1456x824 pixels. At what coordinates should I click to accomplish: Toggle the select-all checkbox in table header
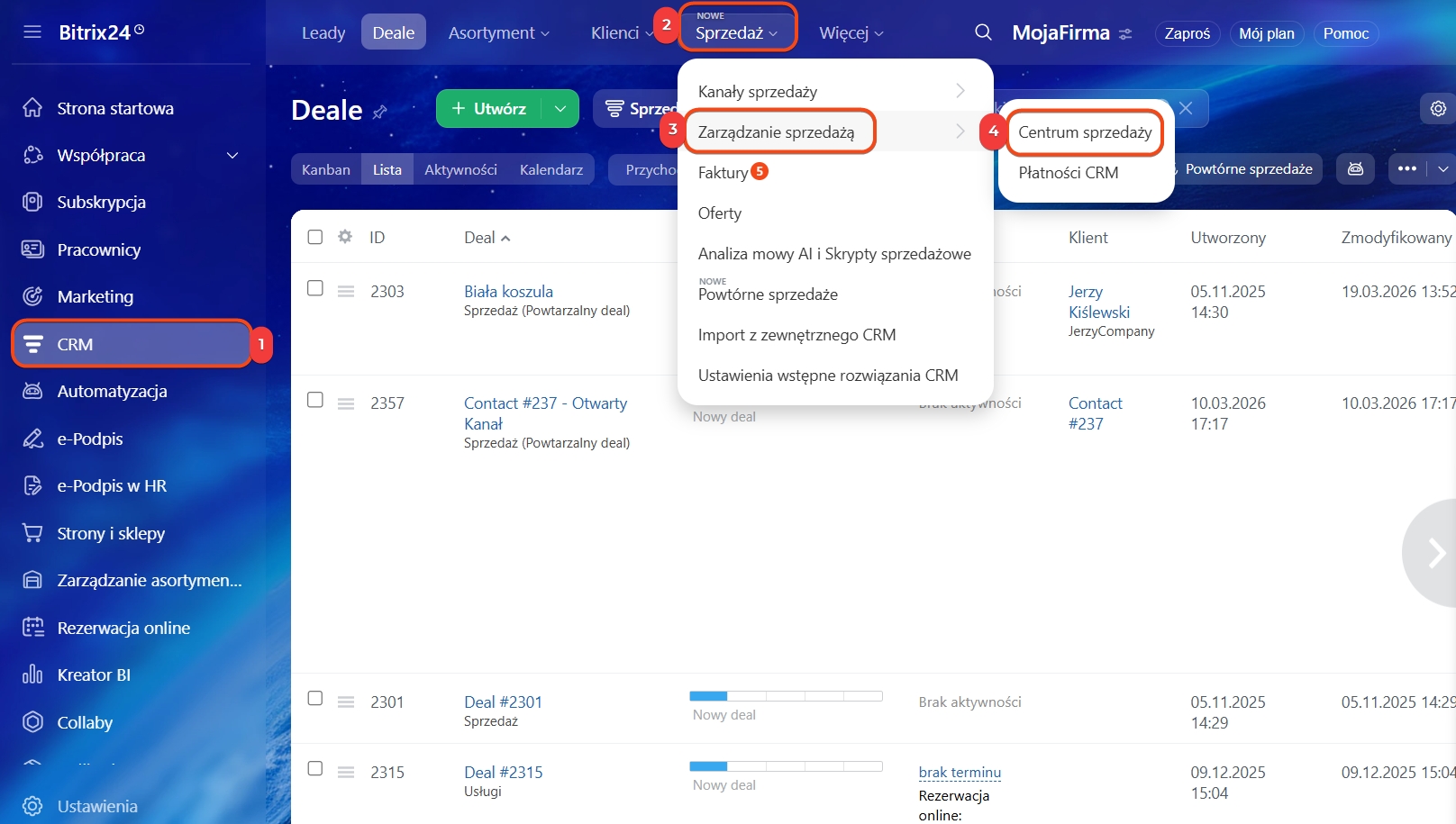(315, 237)
